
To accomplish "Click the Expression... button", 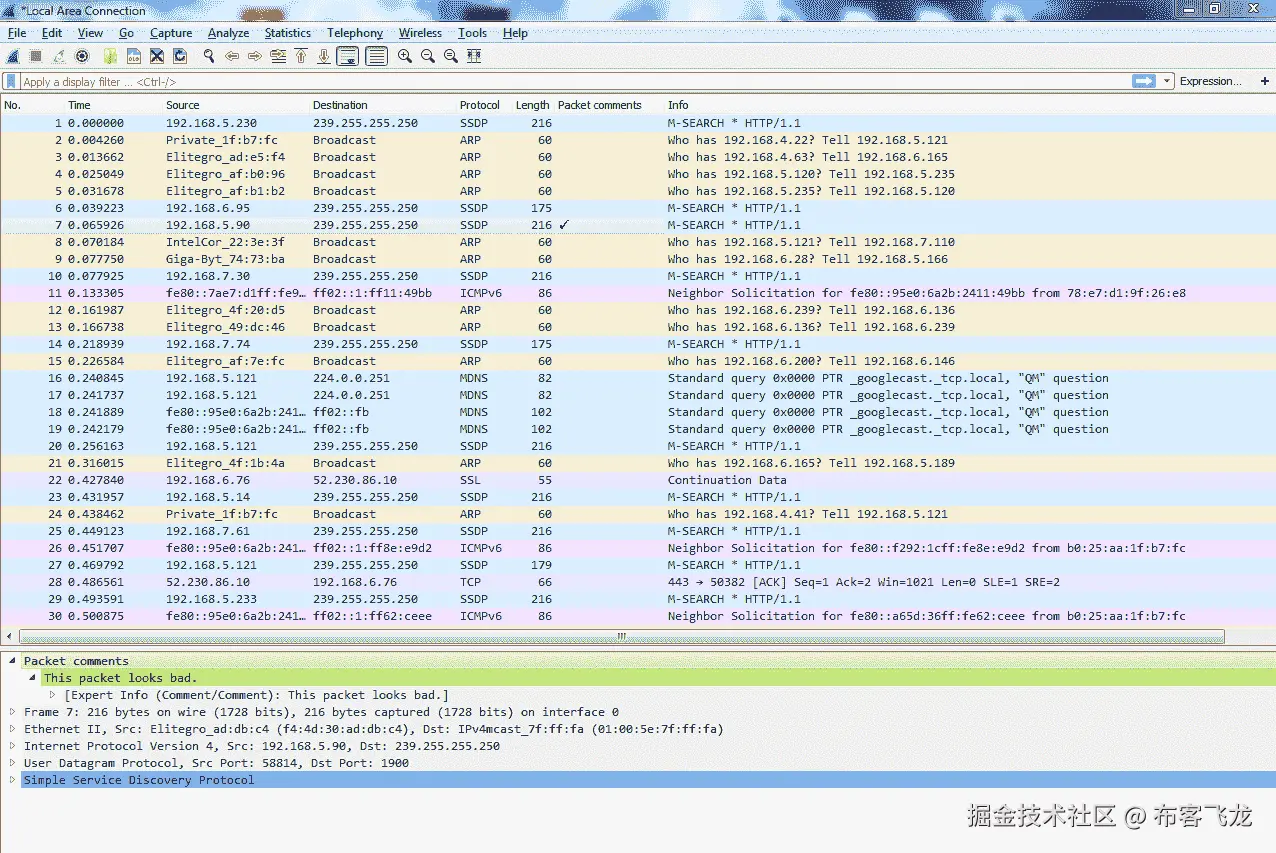I will [x=1210, y=81].
